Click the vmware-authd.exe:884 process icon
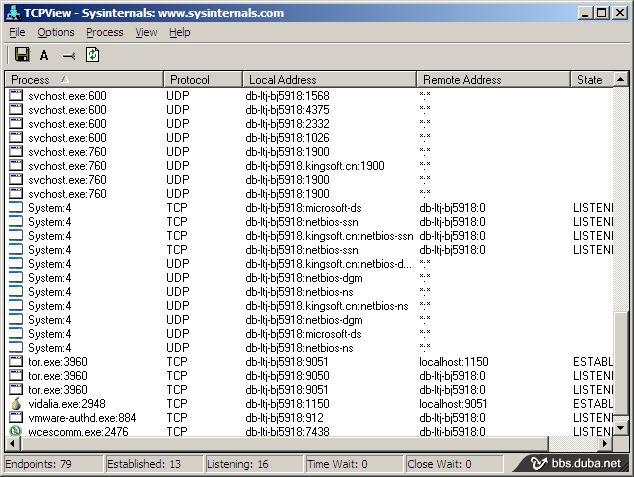This screenshot has height=477, width=634. tap(16, 417)
